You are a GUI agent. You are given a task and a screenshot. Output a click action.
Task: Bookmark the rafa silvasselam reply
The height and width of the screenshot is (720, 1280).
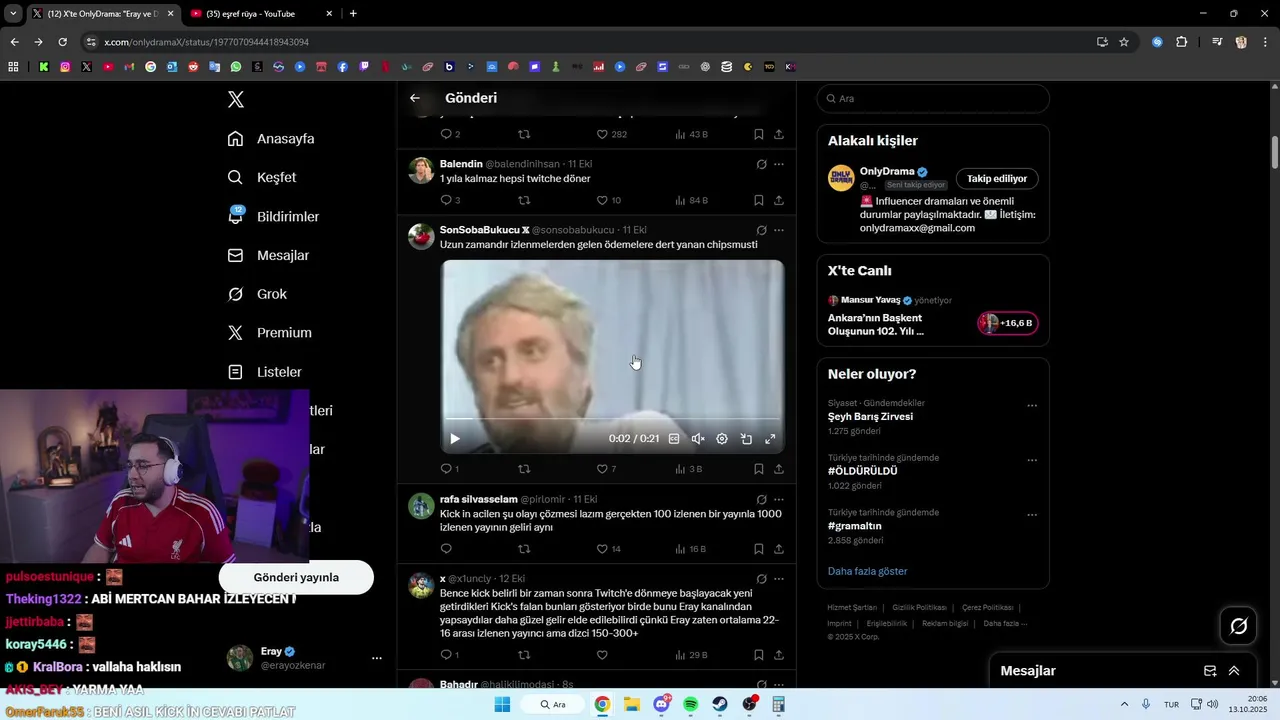pos(758,549)
